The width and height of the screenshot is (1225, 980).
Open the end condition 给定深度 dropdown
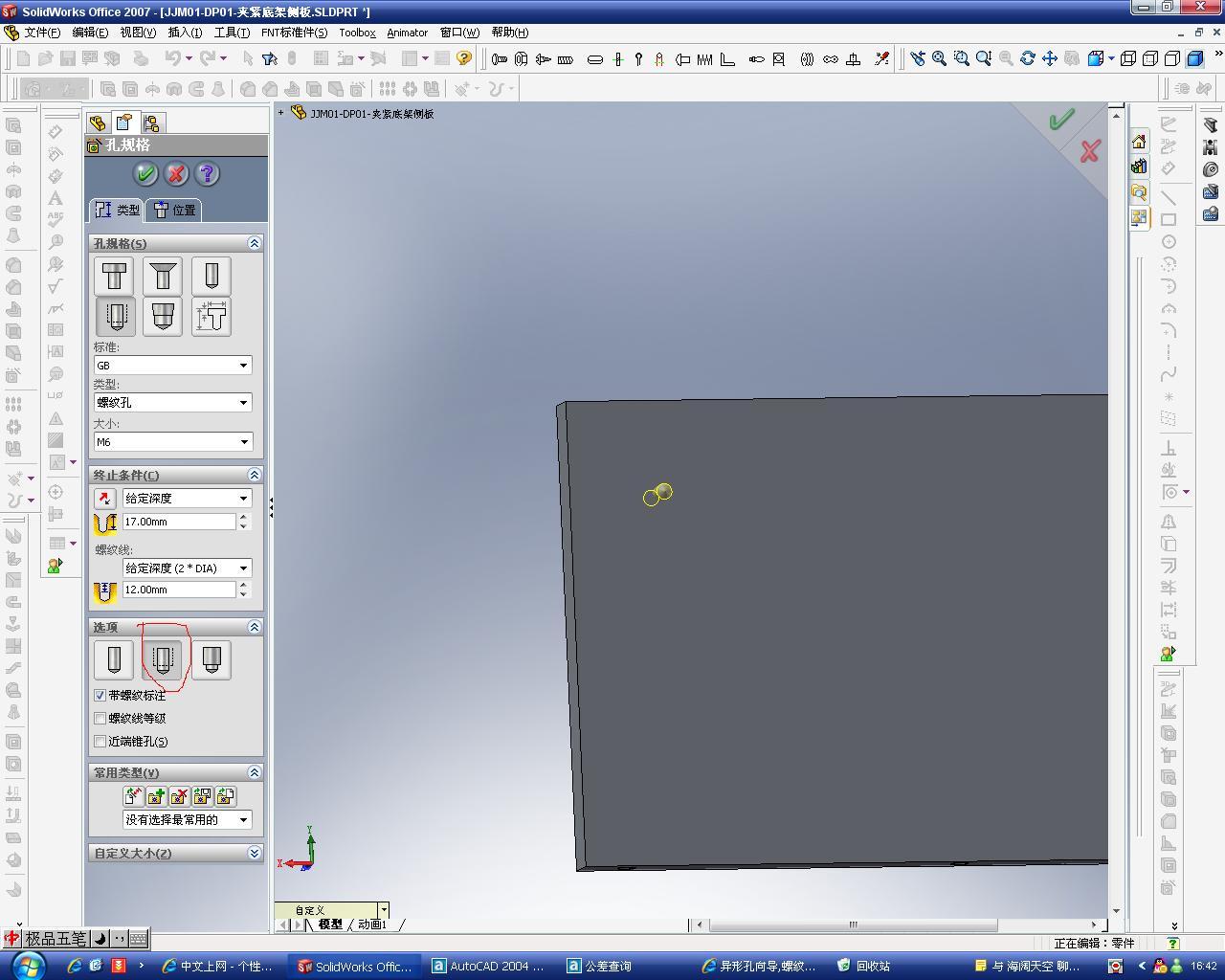188,498
